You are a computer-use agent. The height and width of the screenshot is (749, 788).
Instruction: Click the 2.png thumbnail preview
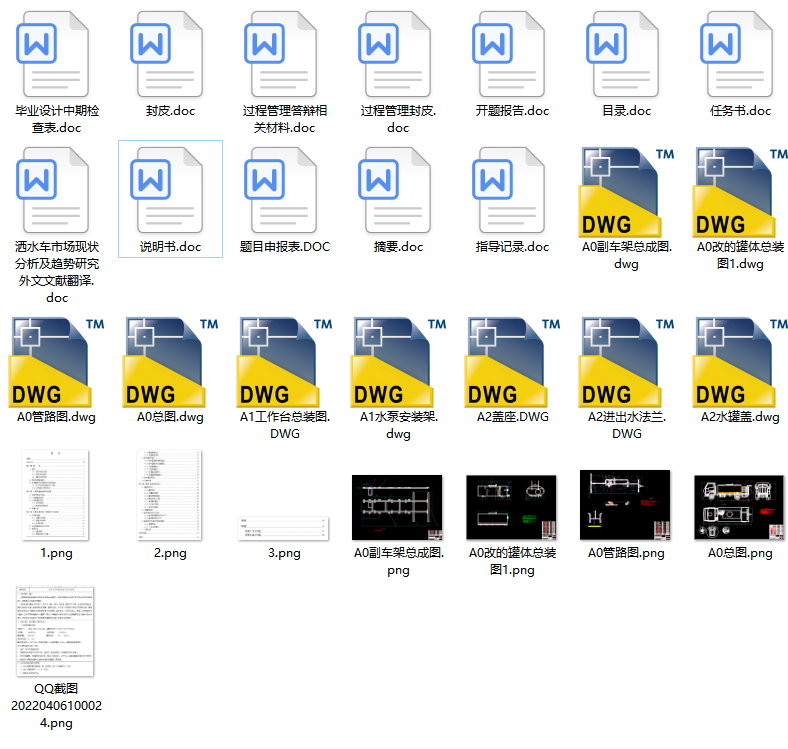pyautogui.click(x=170, y=495)
